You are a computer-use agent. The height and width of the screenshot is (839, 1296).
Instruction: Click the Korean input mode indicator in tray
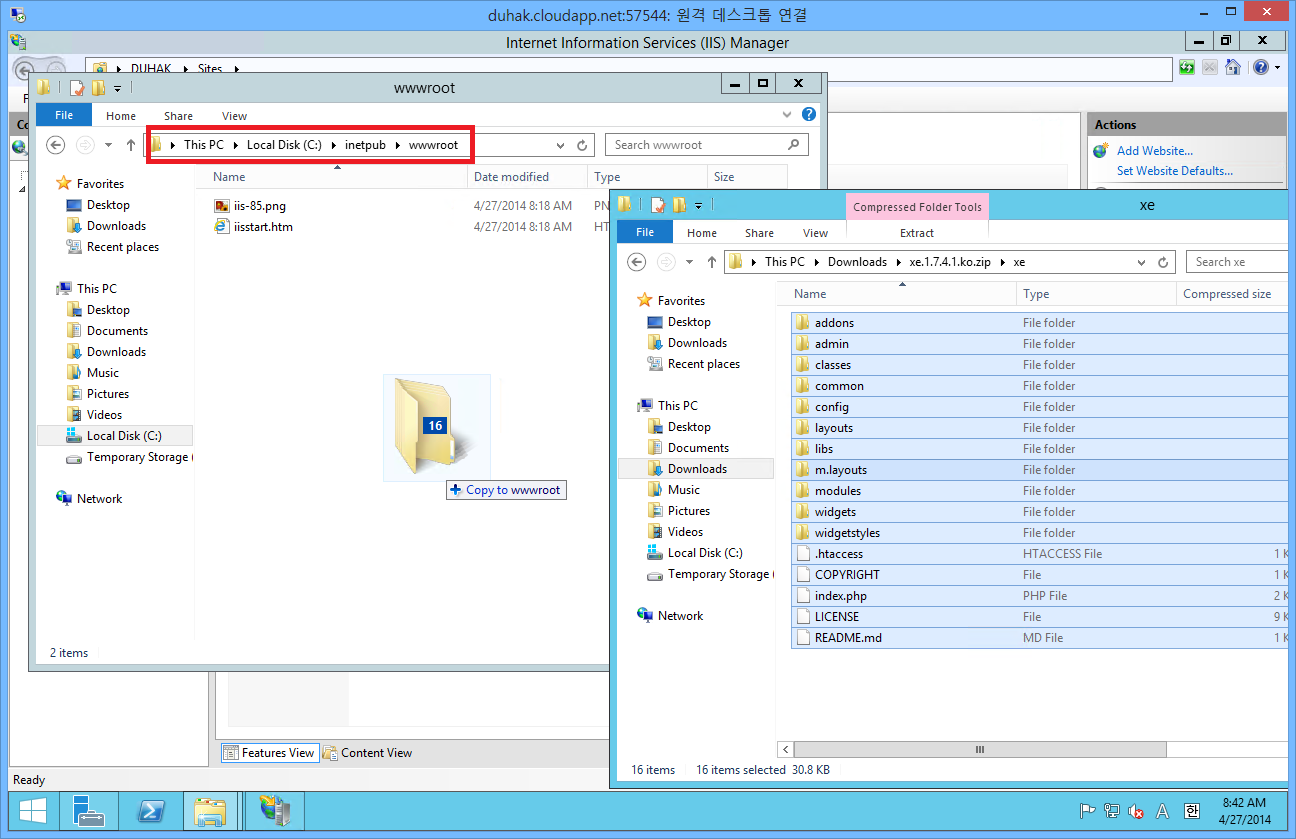pyautogui.click(x=1190, y=811)
